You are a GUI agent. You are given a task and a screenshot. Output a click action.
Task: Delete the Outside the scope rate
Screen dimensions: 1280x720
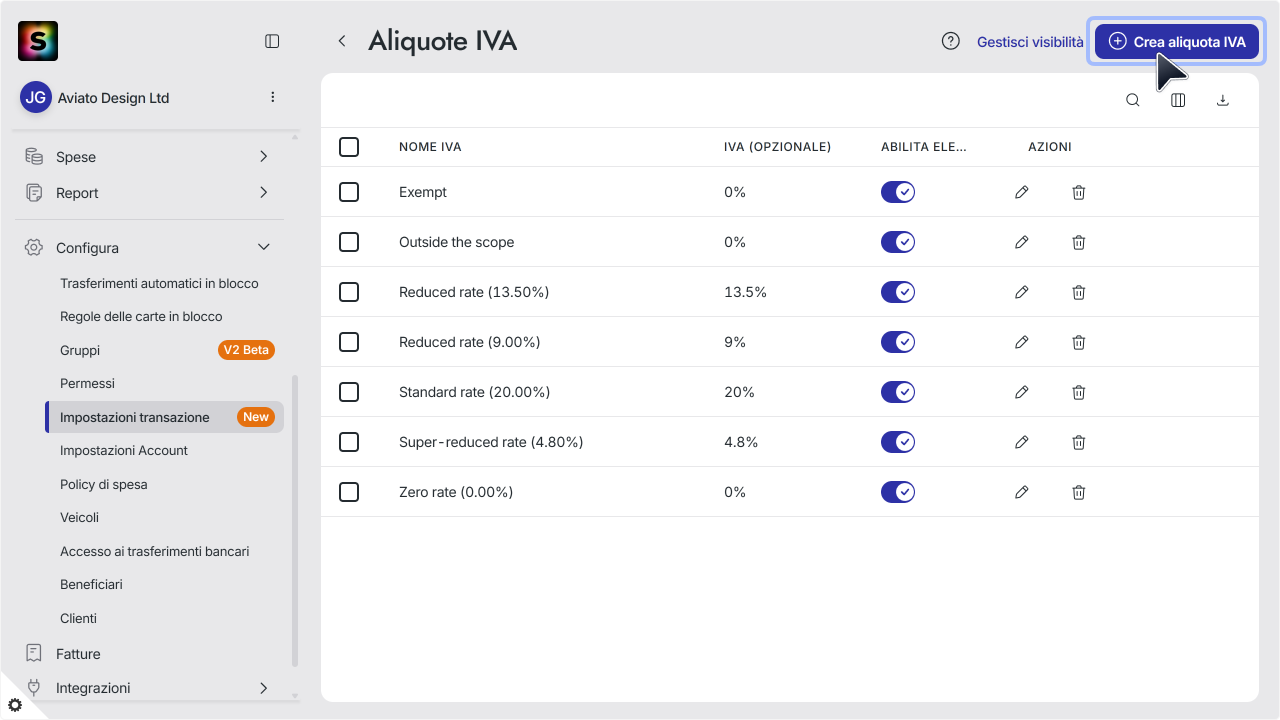coord(1079,242)
